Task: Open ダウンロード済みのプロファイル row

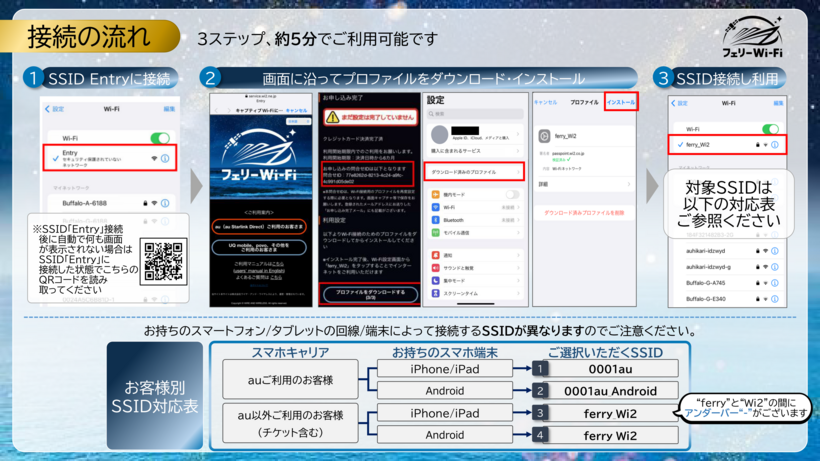Action: coord(474,171)
